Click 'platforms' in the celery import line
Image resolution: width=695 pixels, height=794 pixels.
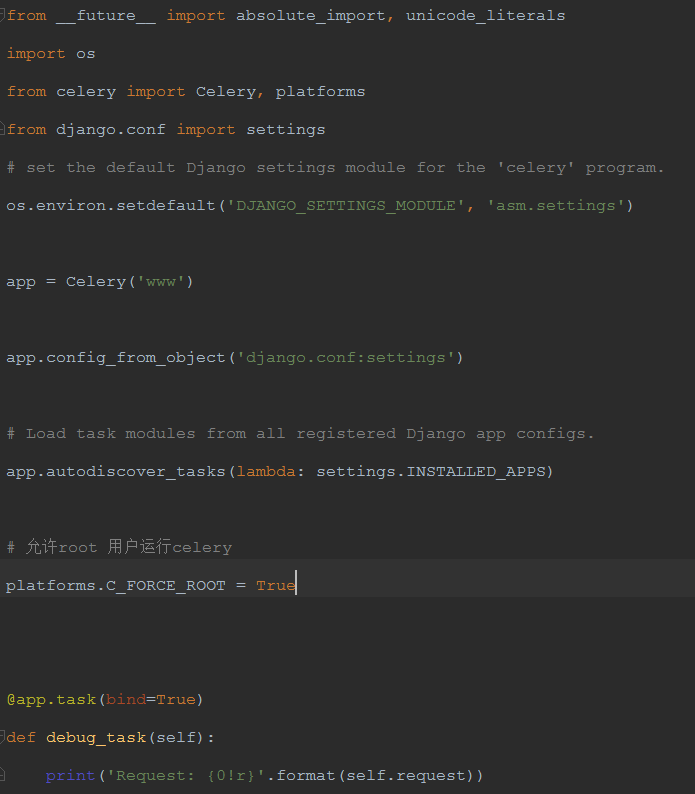(x=320, y=92)
